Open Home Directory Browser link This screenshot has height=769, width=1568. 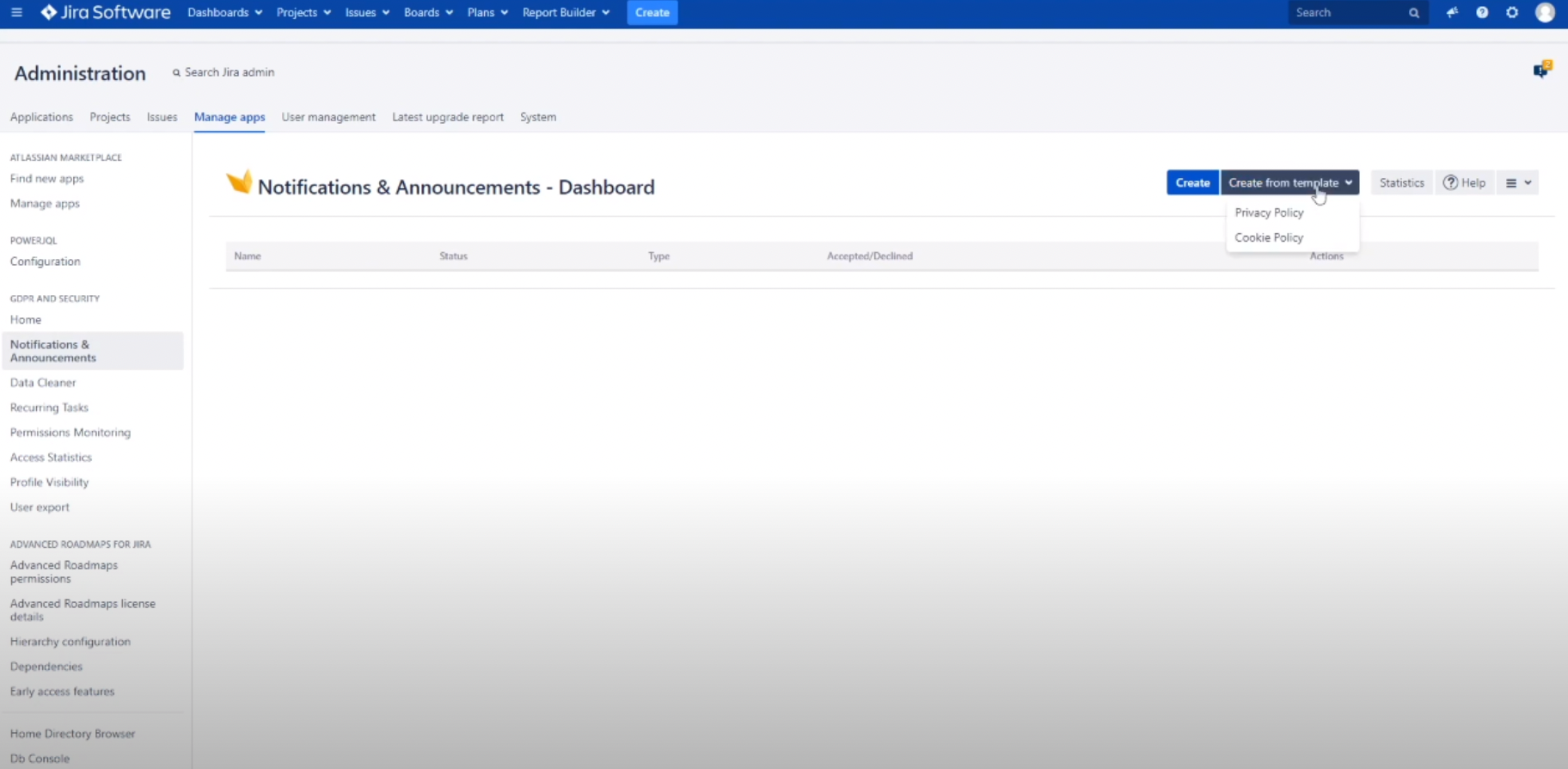[x=73, y=734]
